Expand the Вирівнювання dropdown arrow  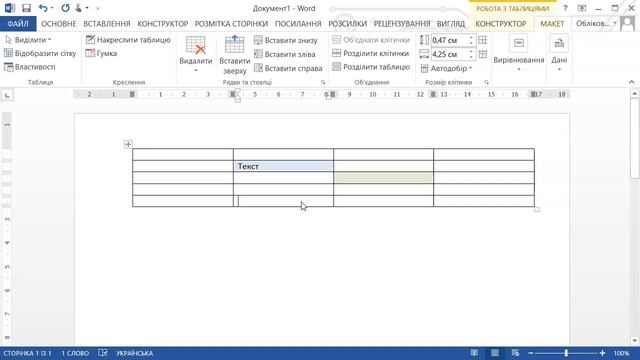coord(519,69)
